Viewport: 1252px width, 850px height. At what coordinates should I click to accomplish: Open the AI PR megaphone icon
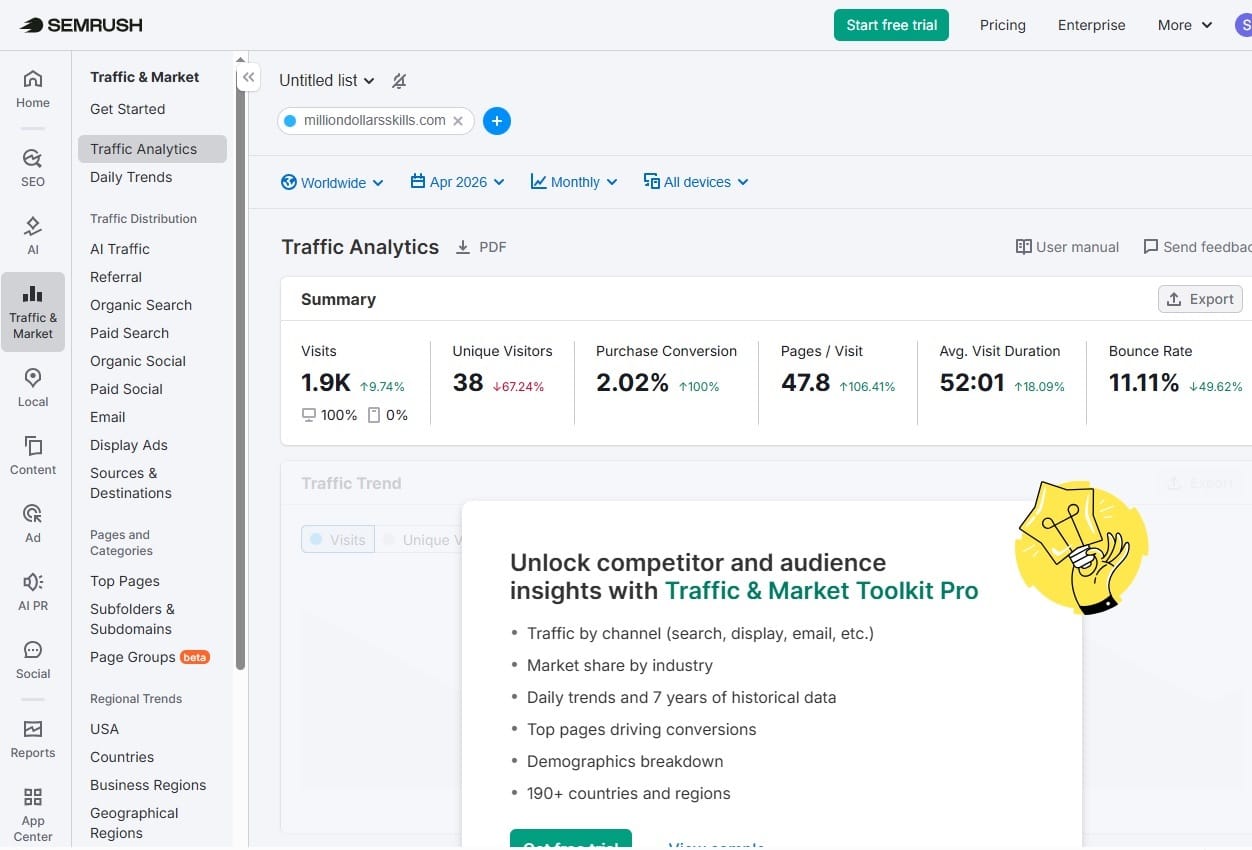[33, 591]
